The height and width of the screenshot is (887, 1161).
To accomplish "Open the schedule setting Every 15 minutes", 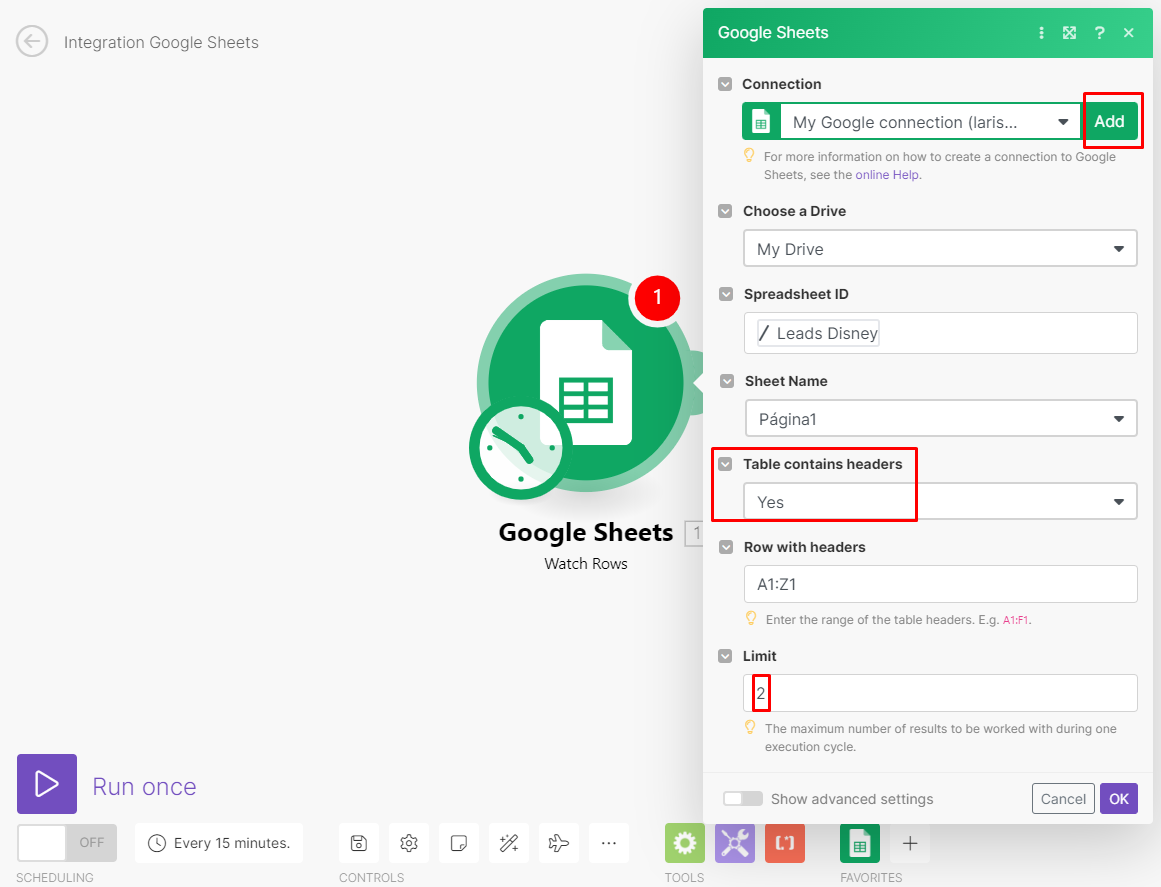I will point(219,843).
